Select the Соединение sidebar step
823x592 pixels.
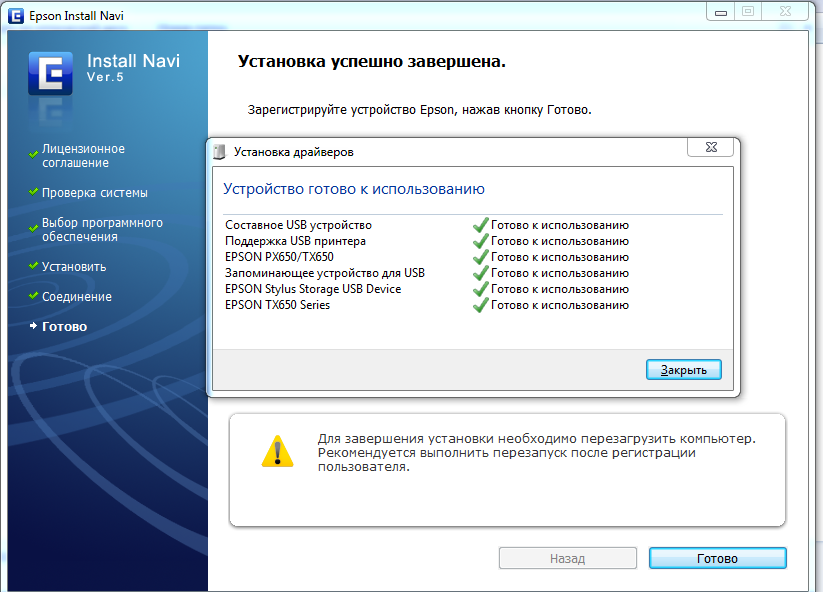coord(77,297)
